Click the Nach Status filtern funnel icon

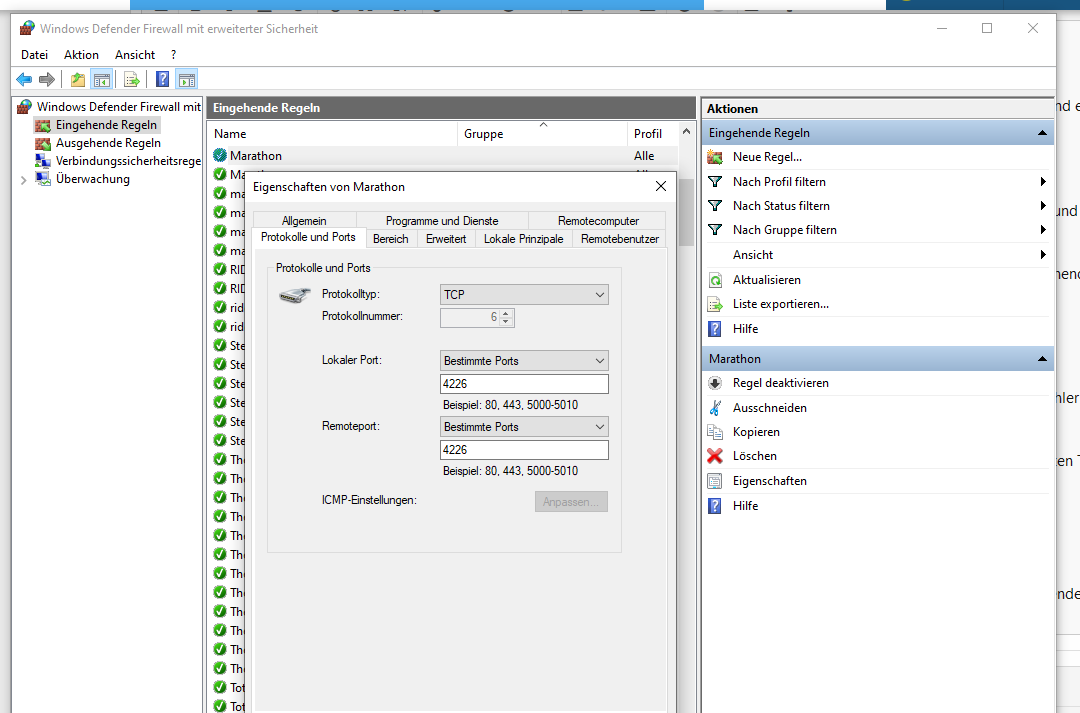[x=715, y=206]
